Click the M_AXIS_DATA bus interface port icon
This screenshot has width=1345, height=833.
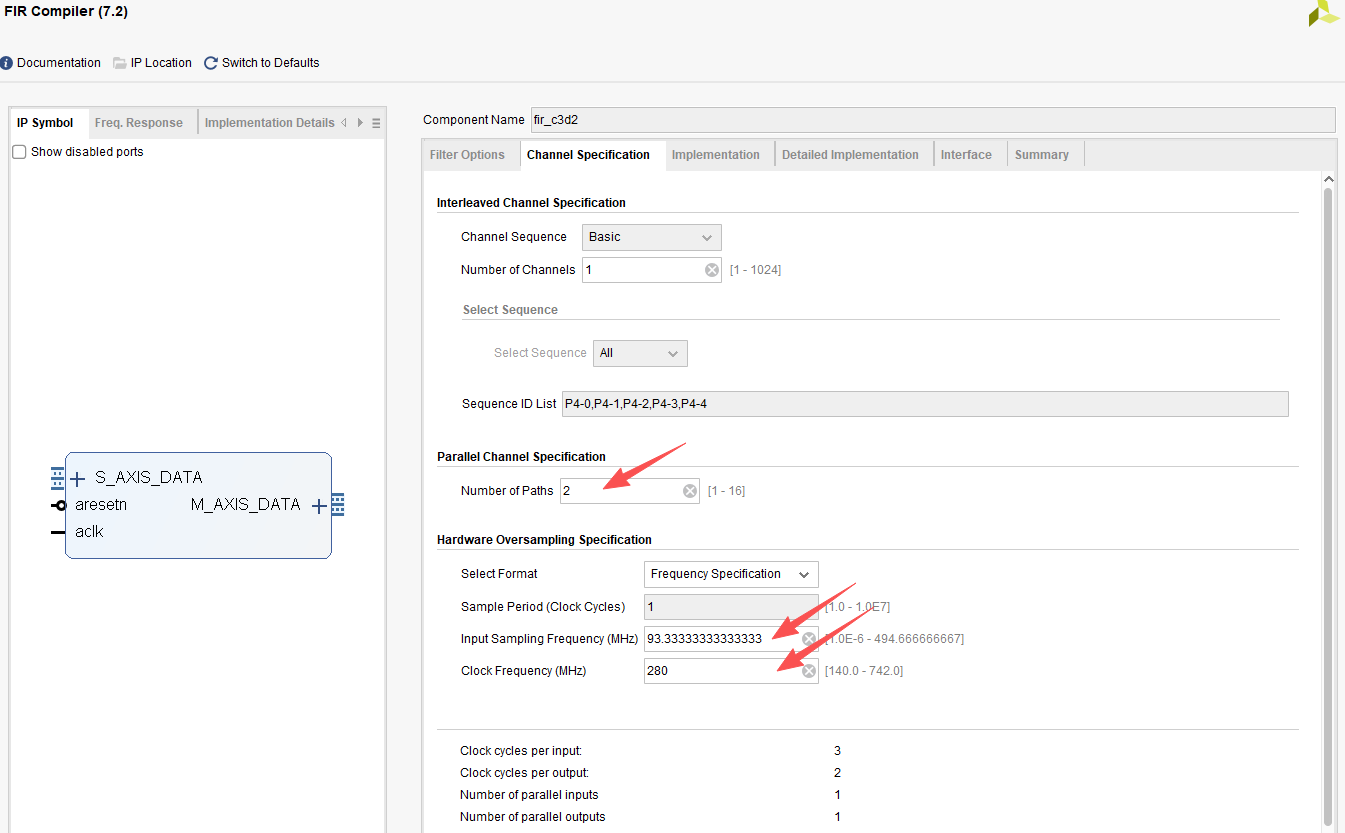coord(338,505)
